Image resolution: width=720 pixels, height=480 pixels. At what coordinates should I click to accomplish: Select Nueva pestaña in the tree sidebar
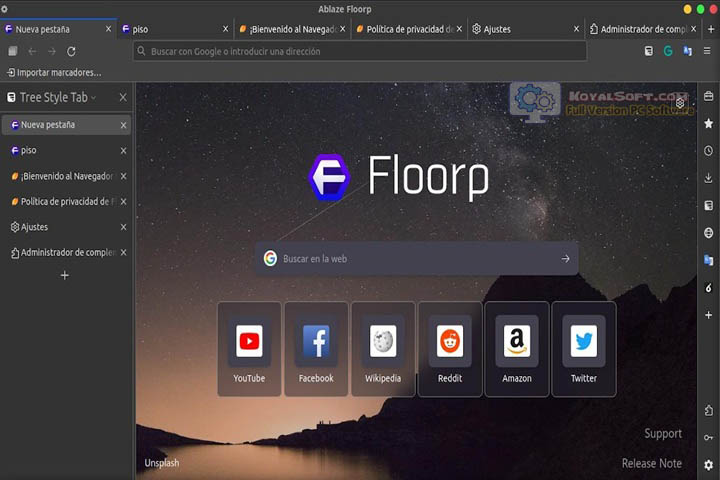point(66,125)
